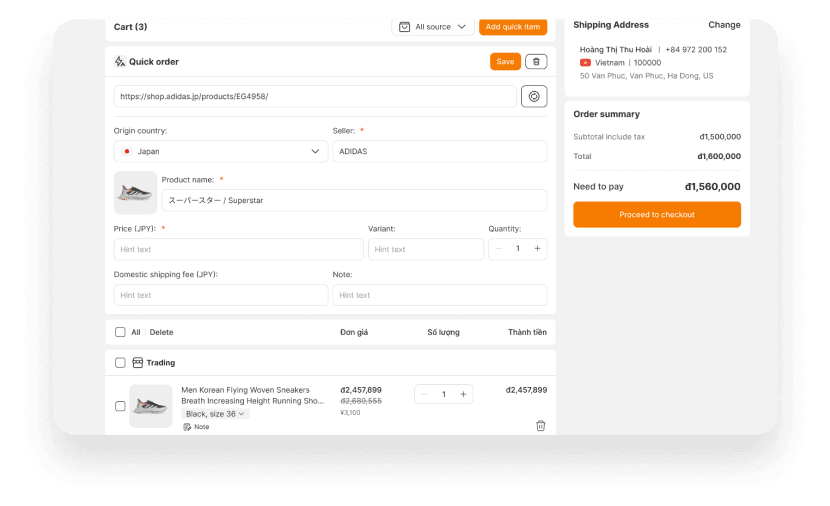Open the All source dropdown
The width and height of the screenshot is (830, 506).
click(x=433, y=27)
